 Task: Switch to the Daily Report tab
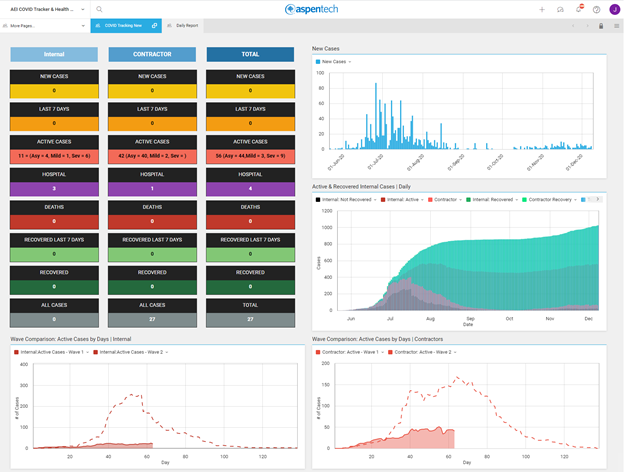(186, 26)
